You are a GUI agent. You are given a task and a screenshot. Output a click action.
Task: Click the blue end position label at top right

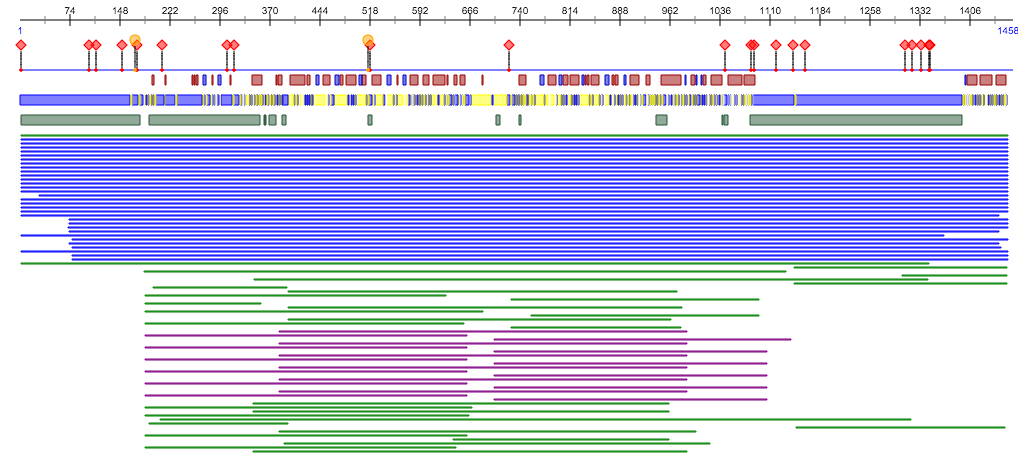click(x=1007, y=31)
